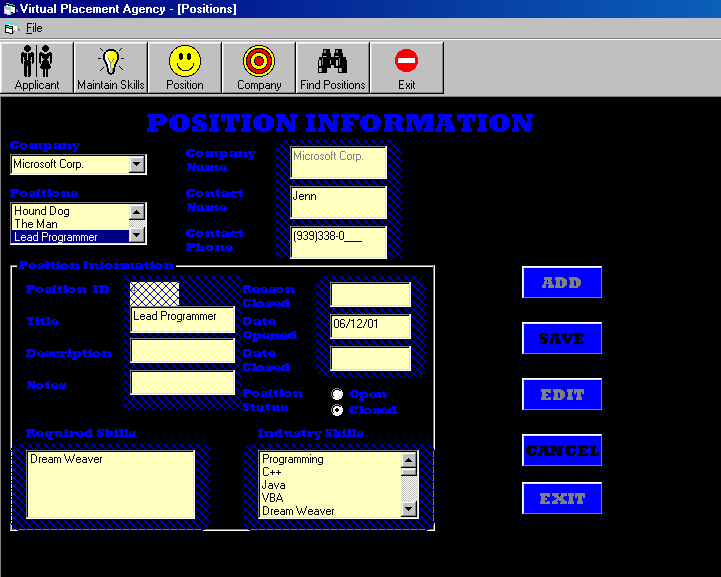Open the File menu
The image size is (721, 577).
tap(34, 28)
